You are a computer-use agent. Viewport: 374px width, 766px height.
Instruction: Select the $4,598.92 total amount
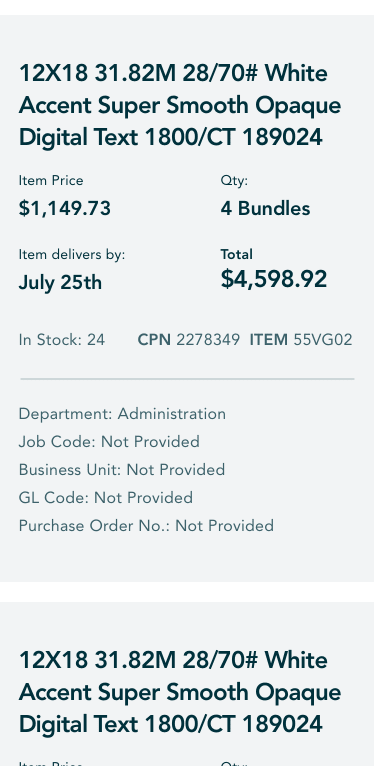pyautogui.click(x=274, y=279)
